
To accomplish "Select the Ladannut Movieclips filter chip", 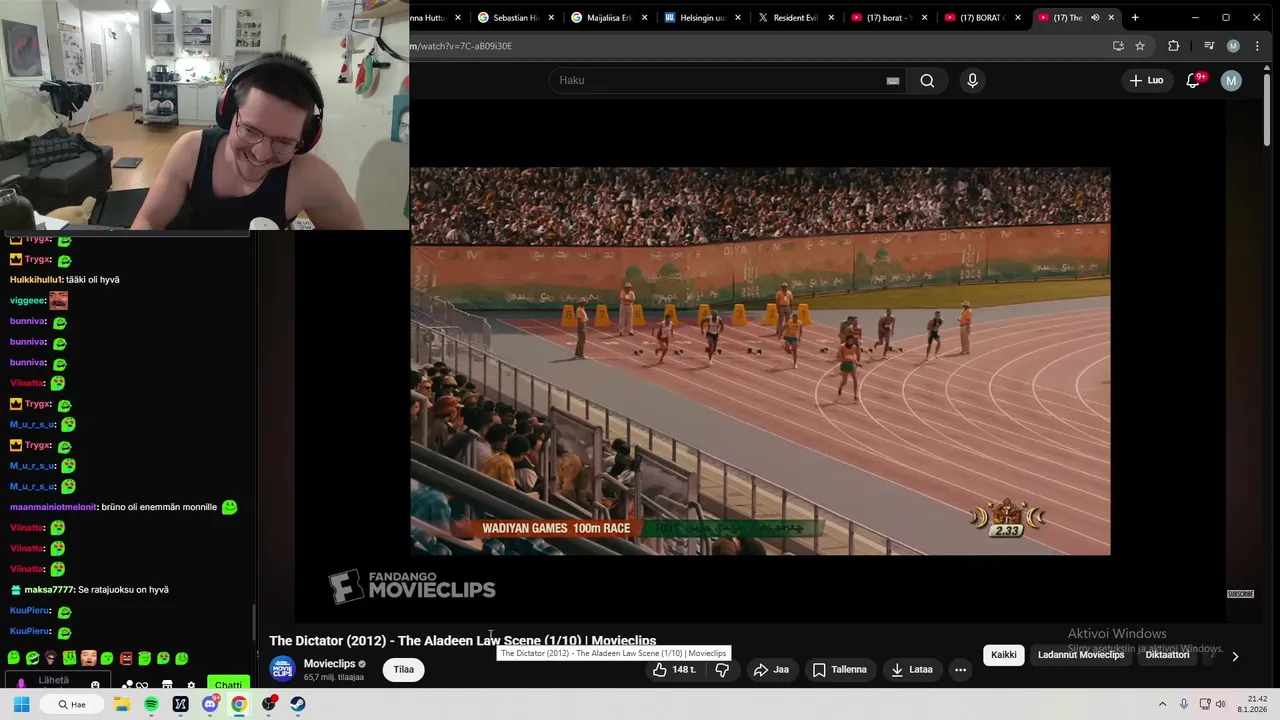I will [1081, 655].
